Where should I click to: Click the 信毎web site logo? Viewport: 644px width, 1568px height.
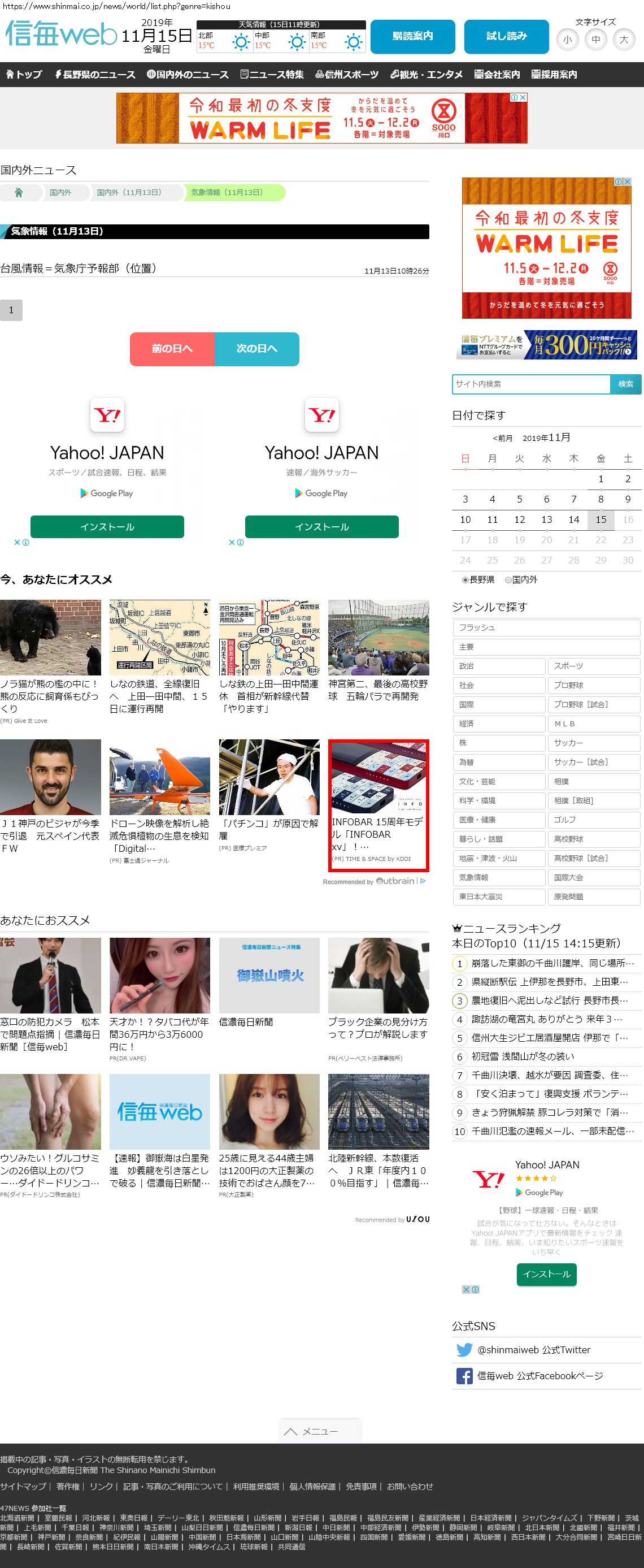pyautogui.click(x=61, y=34)
